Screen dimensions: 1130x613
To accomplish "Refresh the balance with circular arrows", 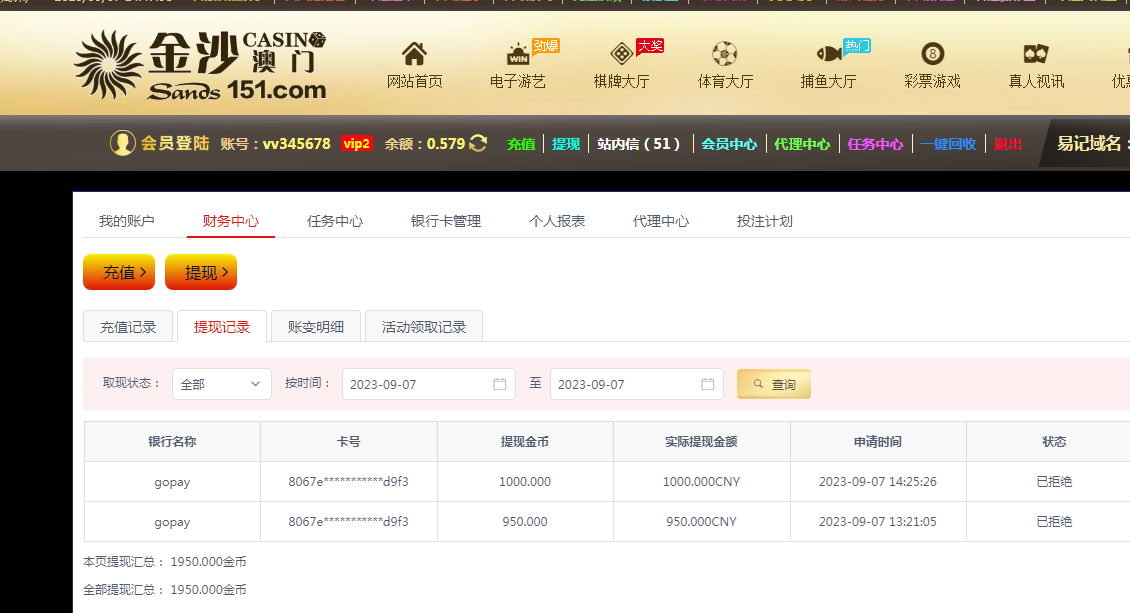I will click(x=478, y=143).
